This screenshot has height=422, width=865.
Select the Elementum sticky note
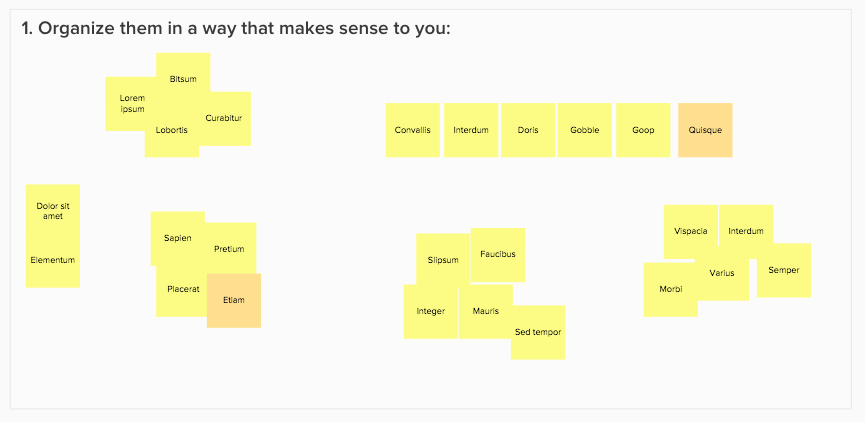click(53, 260)
